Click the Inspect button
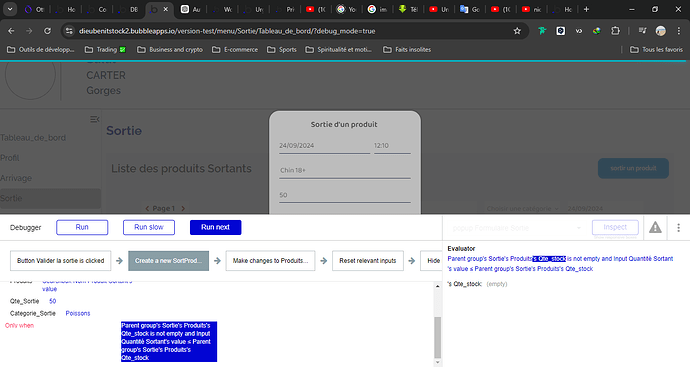690x367 pixels. coord(615,228)
